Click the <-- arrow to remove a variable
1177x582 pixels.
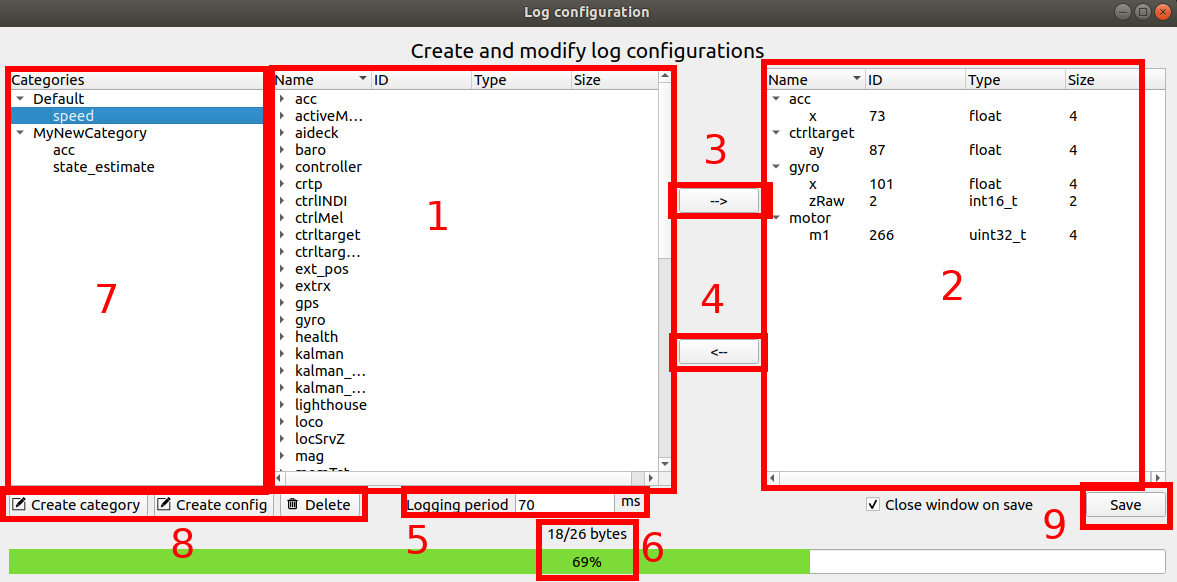click(718, 351)
